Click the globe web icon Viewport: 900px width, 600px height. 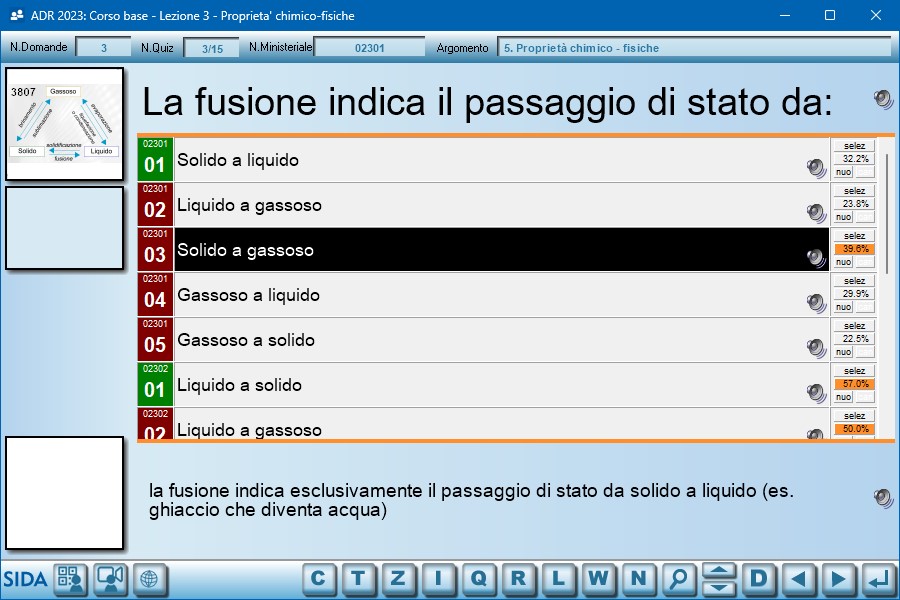150,579
